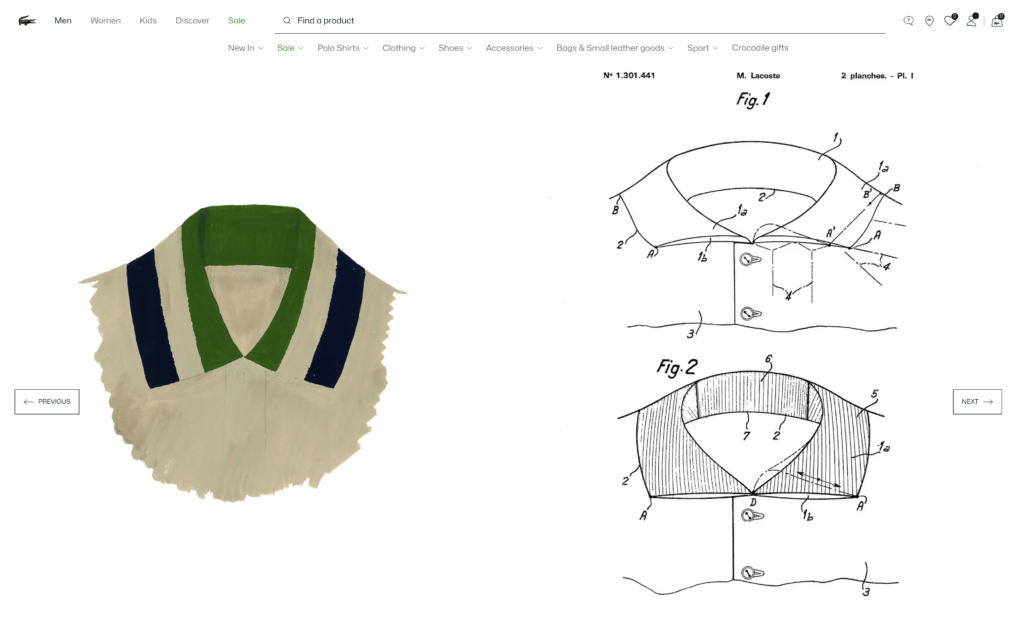Open the Discover menu item
This screenshot has height=631, width=1024.
[x=192, y=20]
